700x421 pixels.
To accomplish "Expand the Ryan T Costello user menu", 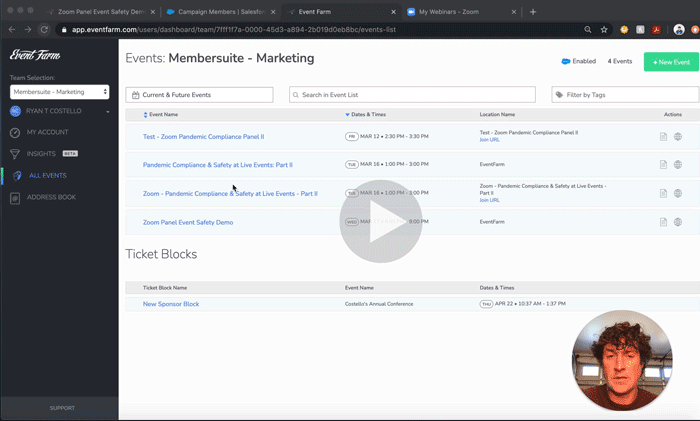I will pyautogui.click(x=108, y=112).
